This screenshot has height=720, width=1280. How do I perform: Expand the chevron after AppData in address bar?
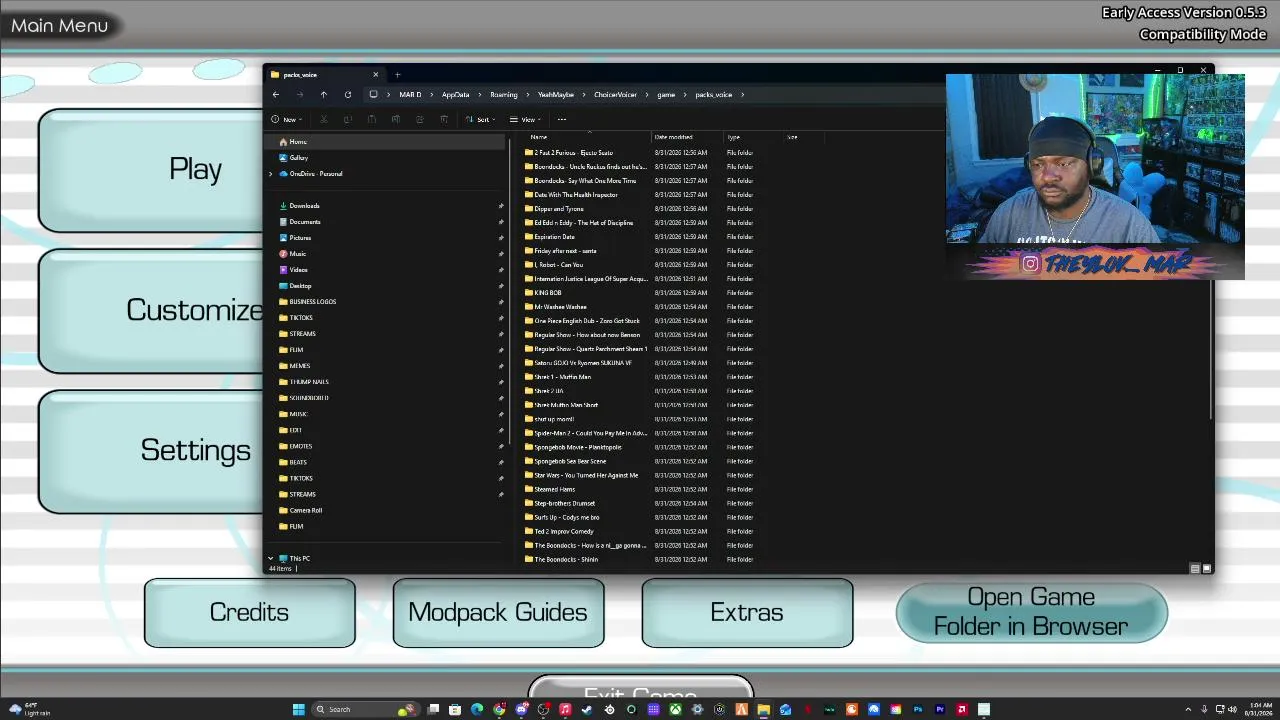click(479, 95)
